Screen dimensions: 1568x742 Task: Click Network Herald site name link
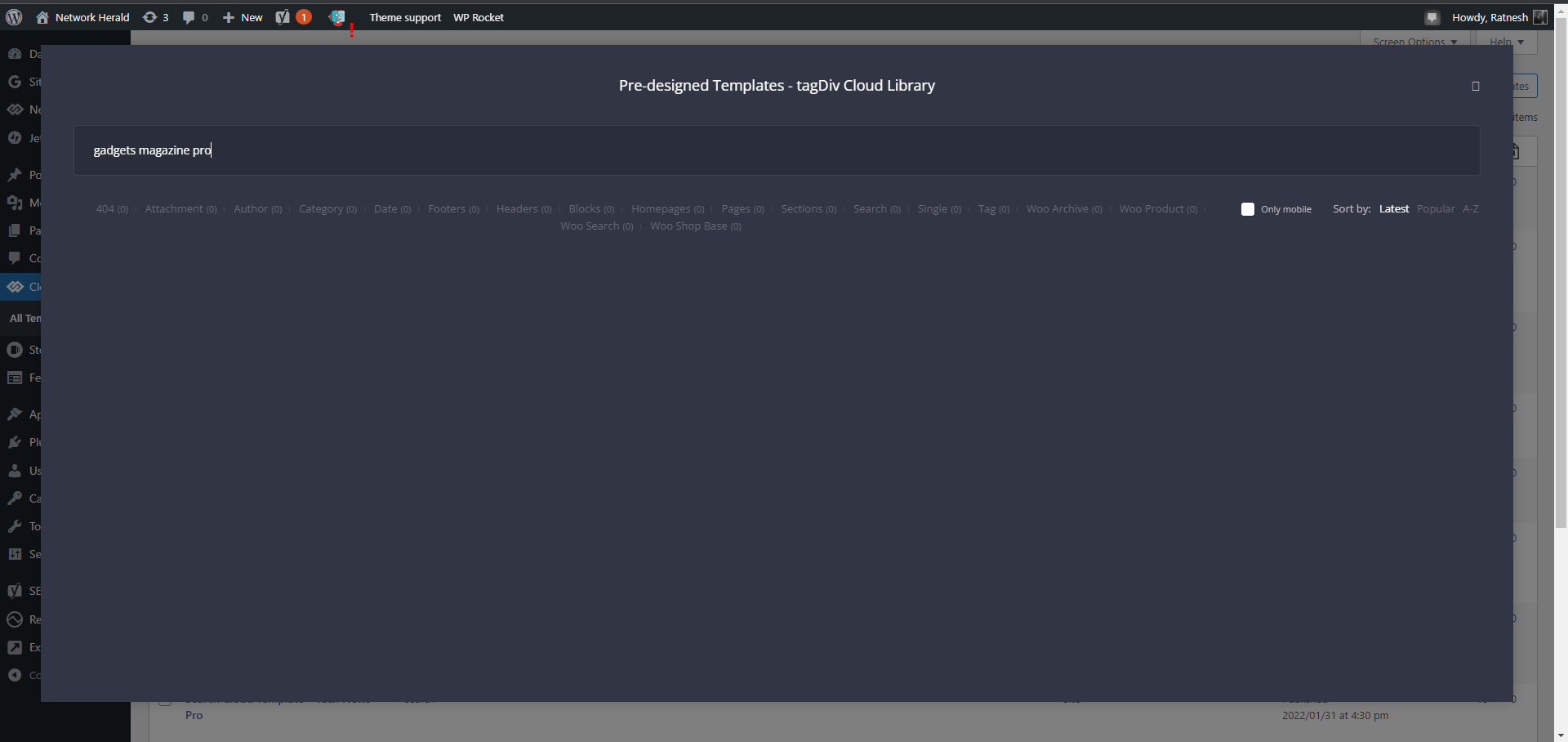tap(92, 17)
